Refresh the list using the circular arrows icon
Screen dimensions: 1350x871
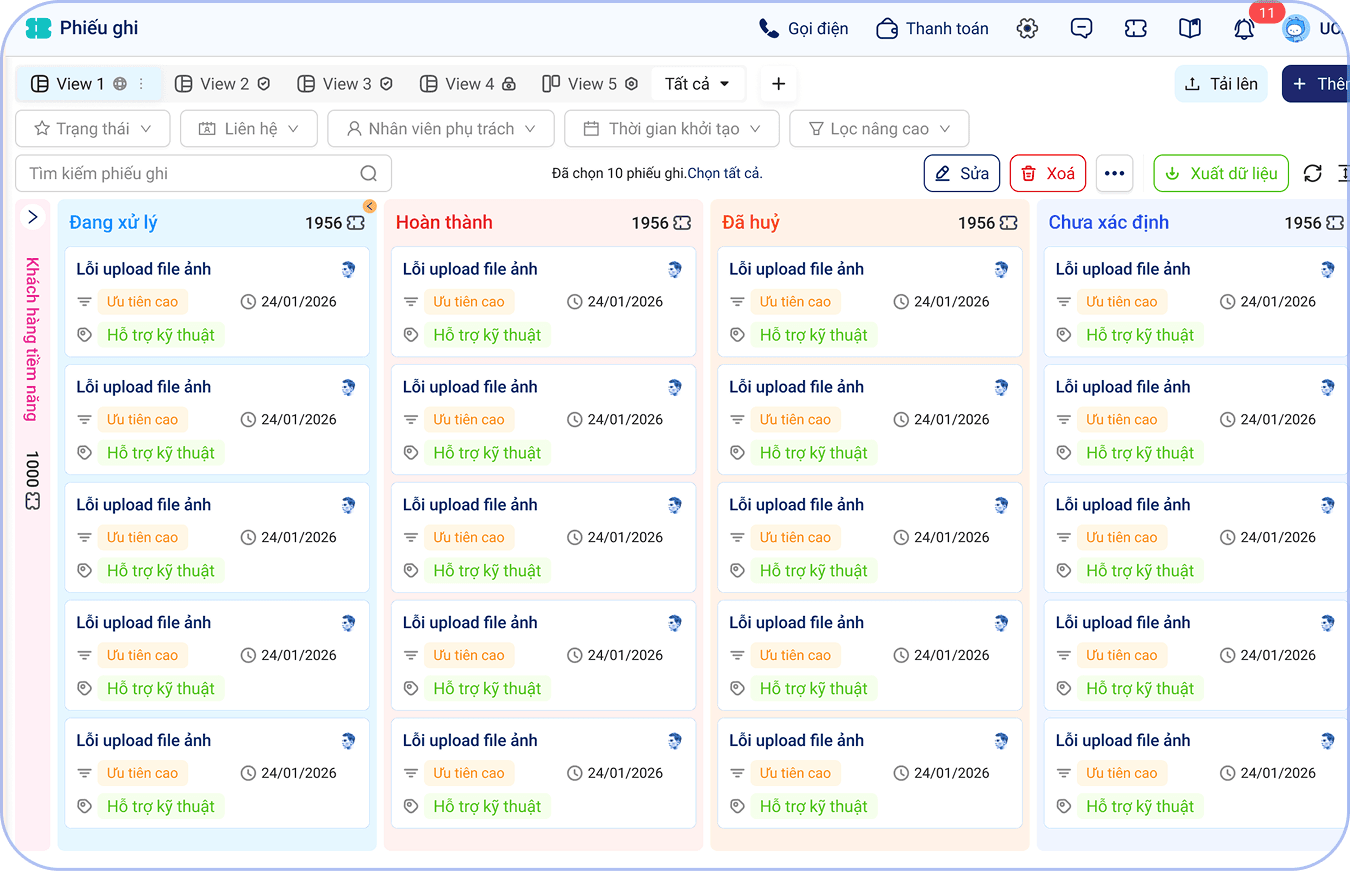pyautogui.click(x=1312, y=172)
